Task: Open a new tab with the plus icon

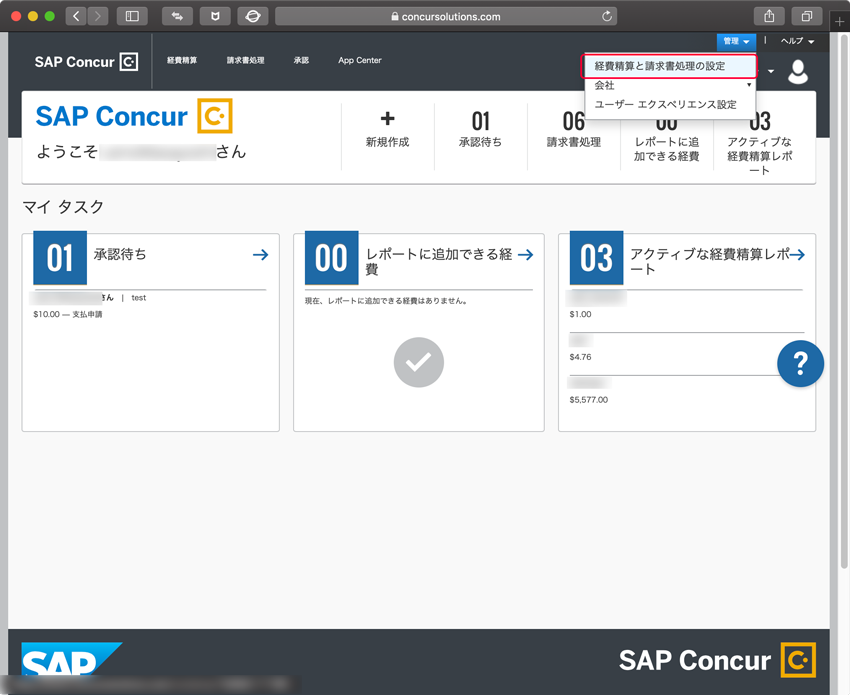Action: tap(839, 22)
